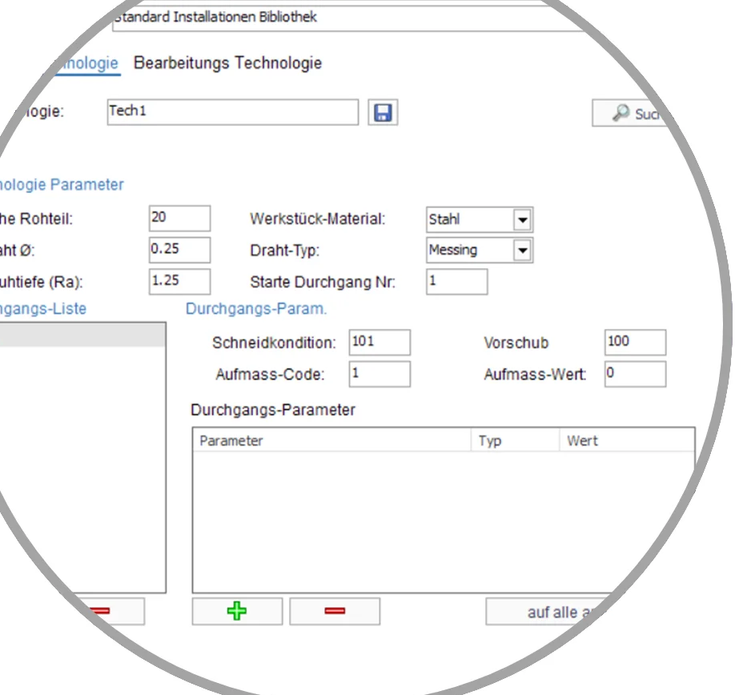Switch to Bearbeitungs Technologie tab
The height and width of the screenshot is (695, 739).
pyautogui.click(x=228, y=63)
